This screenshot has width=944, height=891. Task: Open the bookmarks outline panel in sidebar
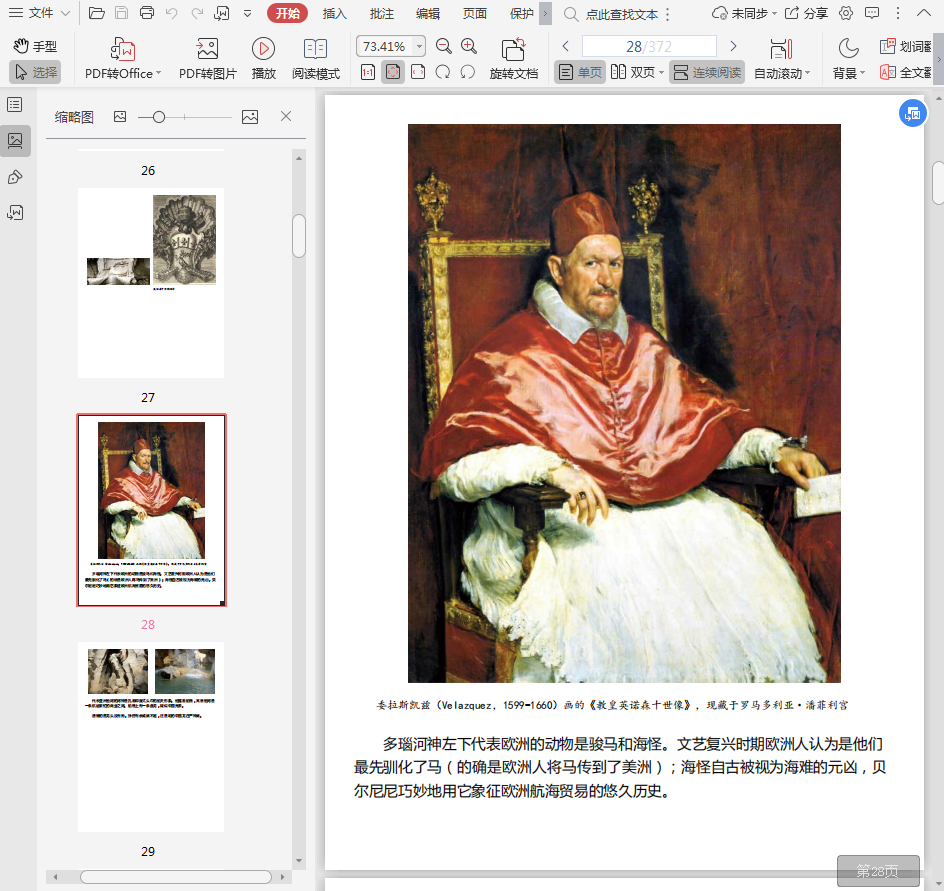[x=15, y=105]
